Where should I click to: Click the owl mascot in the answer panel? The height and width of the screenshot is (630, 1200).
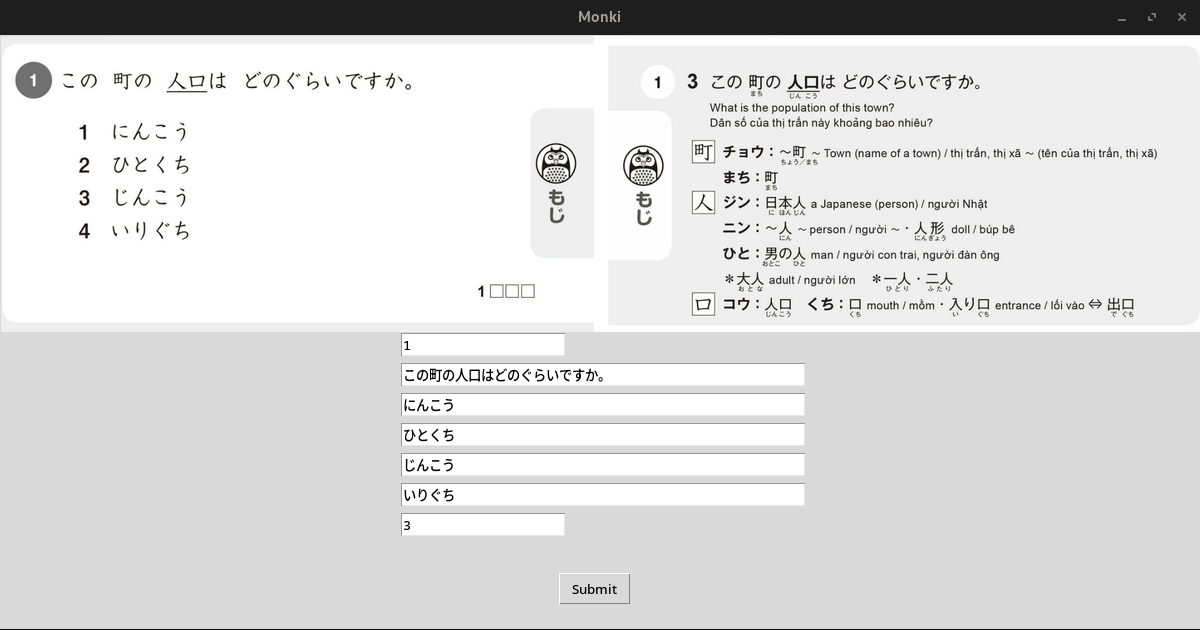[643, 166]
